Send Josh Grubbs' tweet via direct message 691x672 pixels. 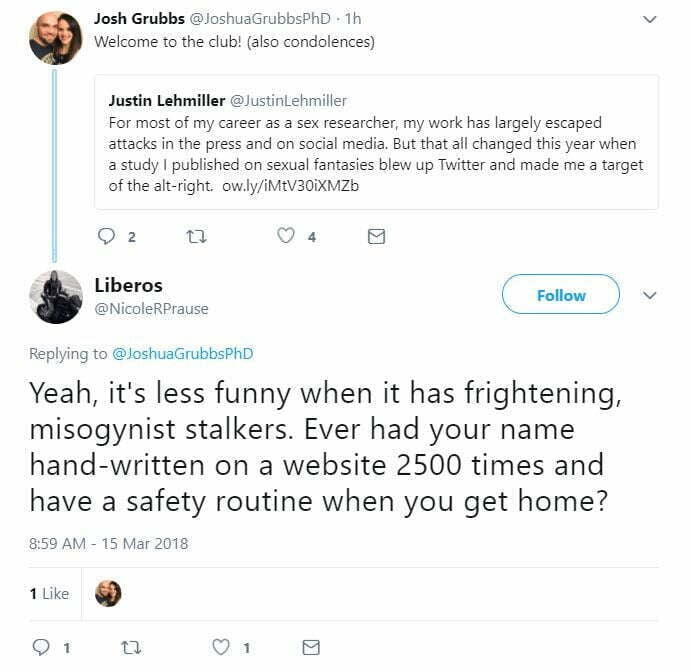click(x=376, y=237)
